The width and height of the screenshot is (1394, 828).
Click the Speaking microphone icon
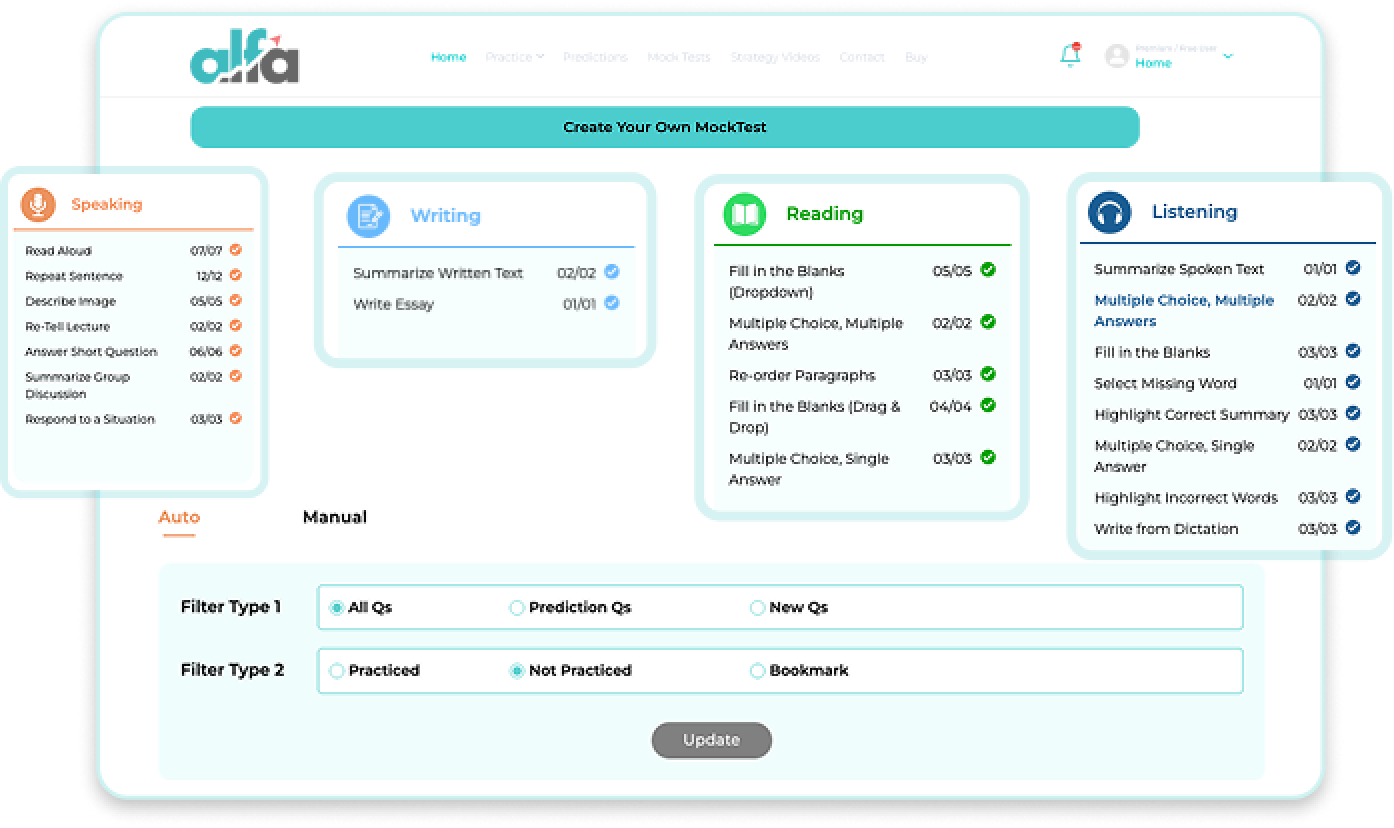click(x=38, y=204)
